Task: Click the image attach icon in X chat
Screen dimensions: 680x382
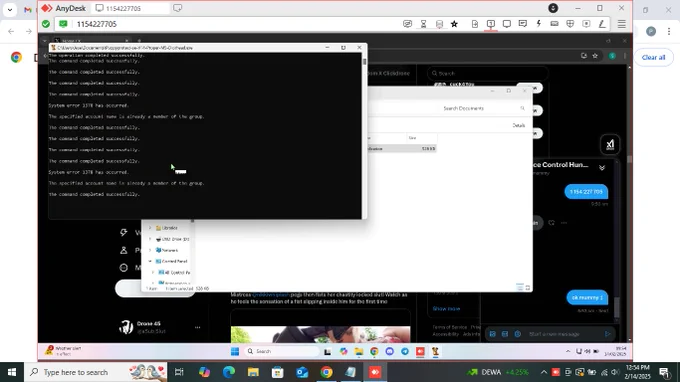Action: (x=493, y=334)
